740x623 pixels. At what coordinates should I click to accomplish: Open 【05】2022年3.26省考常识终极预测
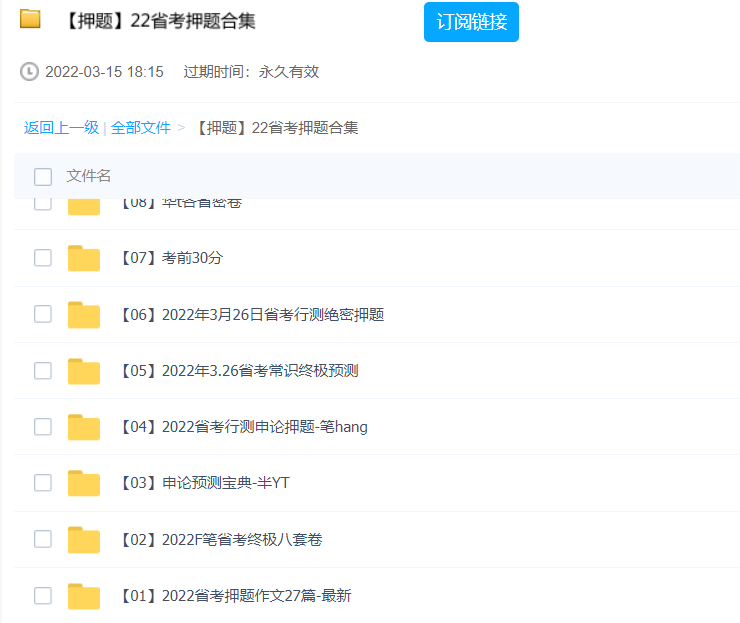240,370
